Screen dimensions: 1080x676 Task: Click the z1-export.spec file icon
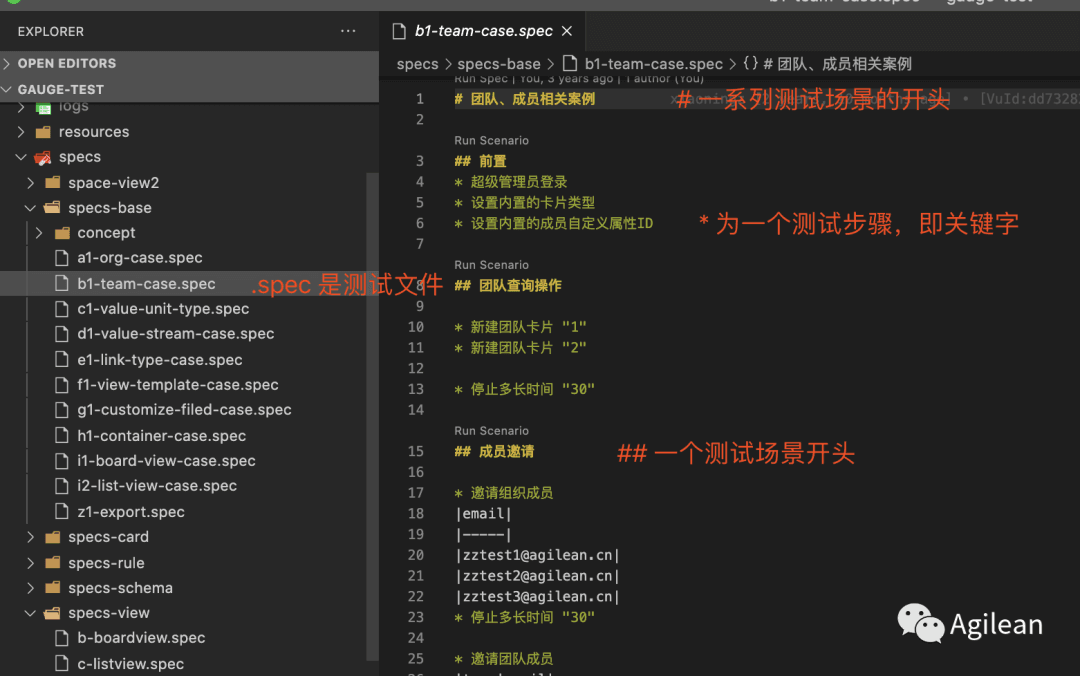[x=62, y=512]
